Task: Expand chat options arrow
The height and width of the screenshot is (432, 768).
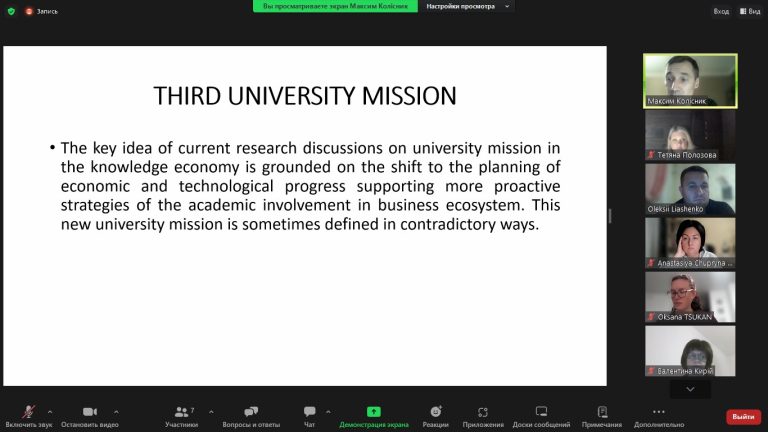Action: click(x=328, y=412)
